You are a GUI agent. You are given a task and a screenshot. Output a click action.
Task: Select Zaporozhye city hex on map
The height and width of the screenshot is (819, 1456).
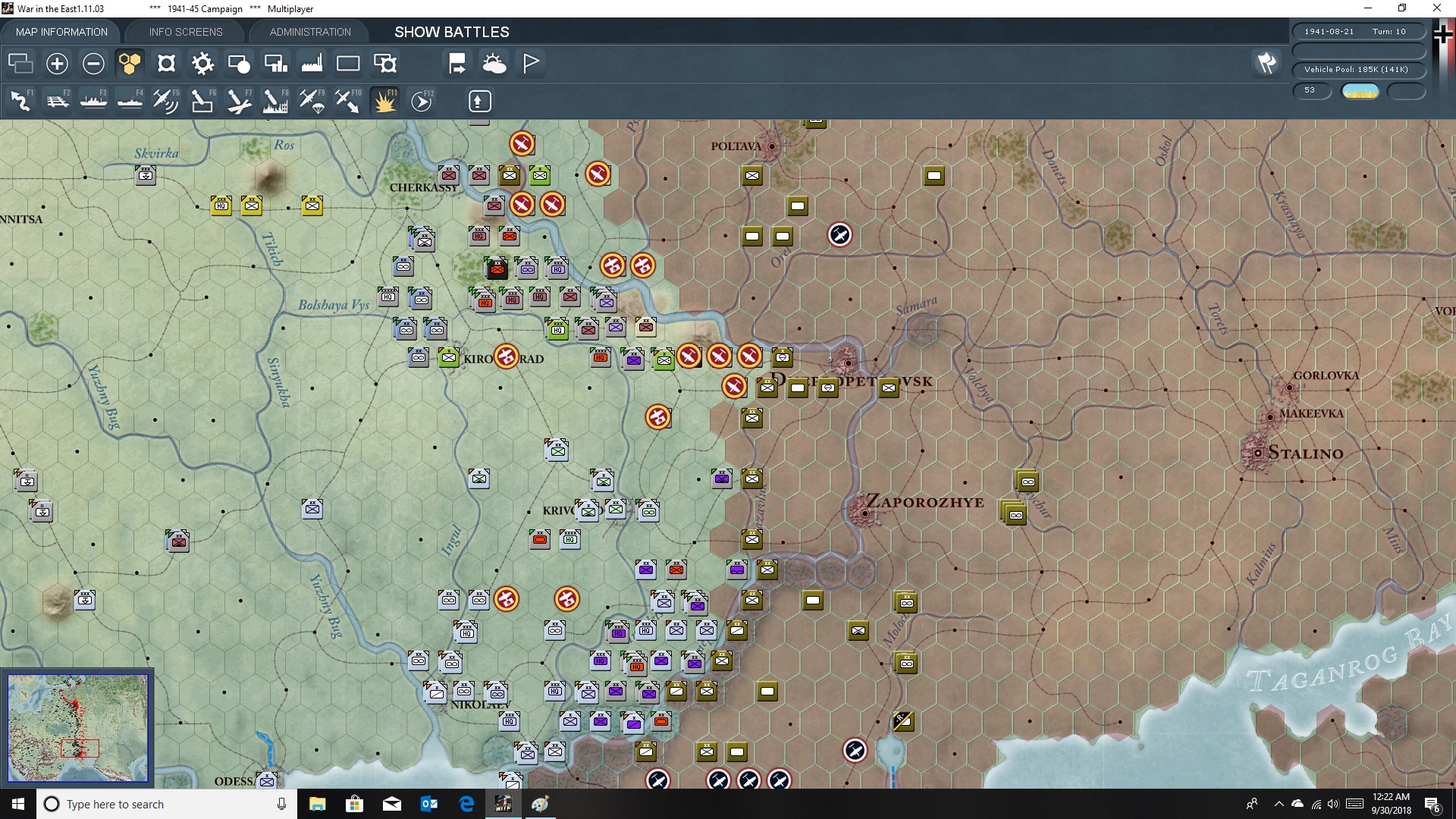[x=864, y=513]
